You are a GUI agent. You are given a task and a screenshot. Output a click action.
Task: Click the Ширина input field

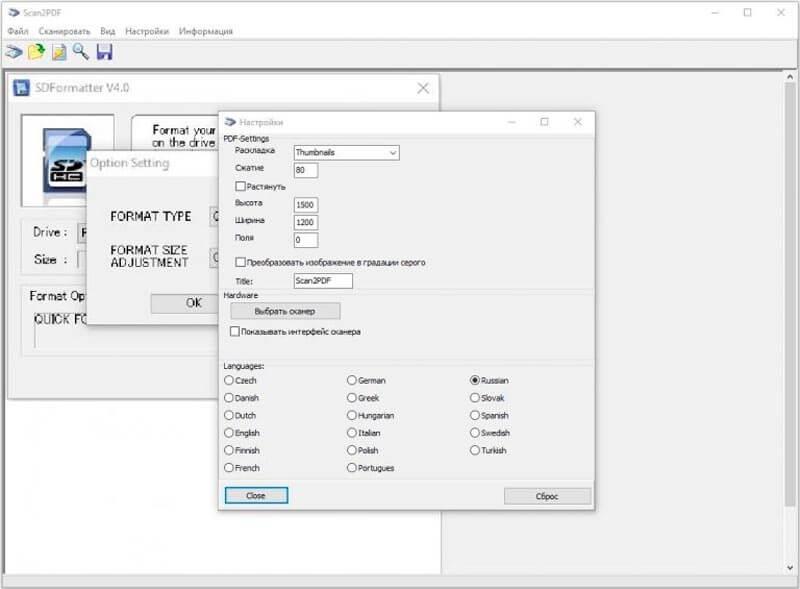306,222
